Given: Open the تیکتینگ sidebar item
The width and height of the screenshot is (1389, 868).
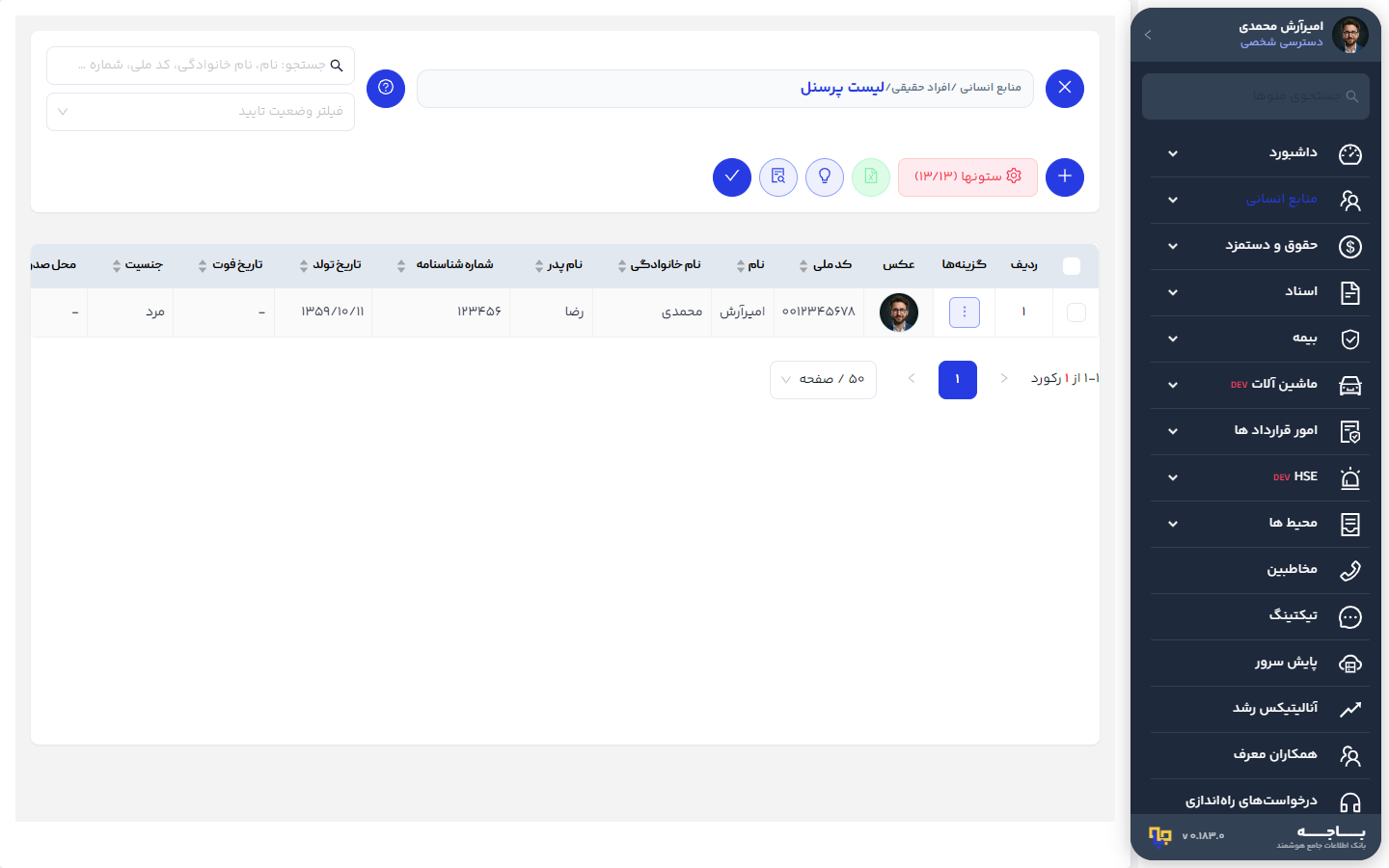Looking at the screenshot, I should coord(1260,616).
